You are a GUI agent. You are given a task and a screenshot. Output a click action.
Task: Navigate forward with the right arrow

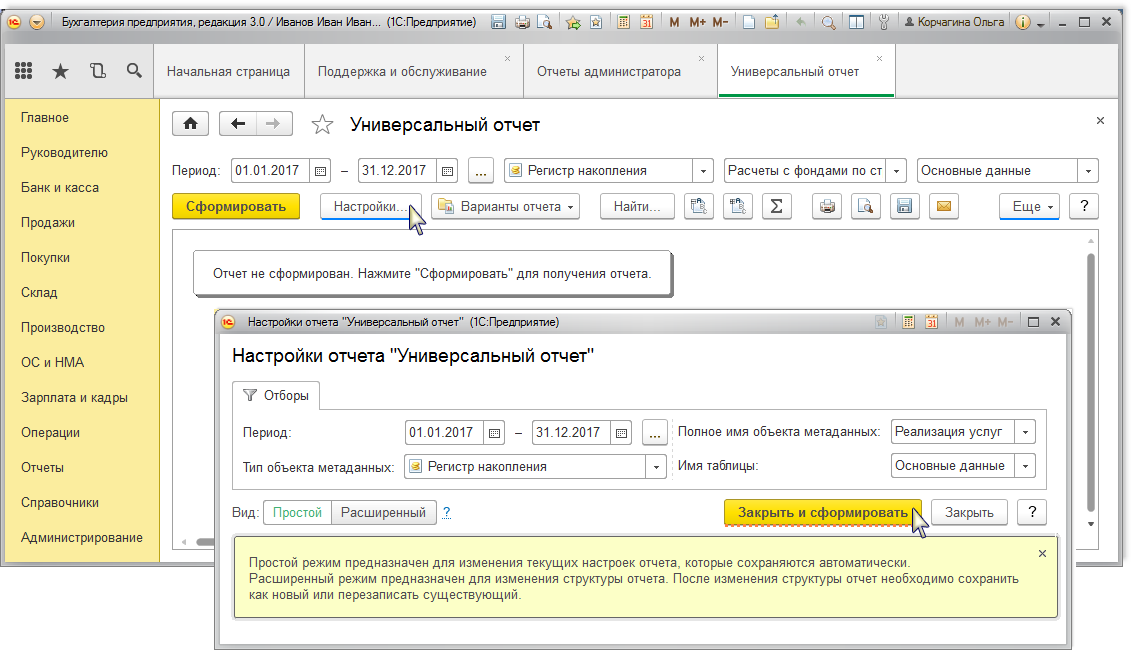tap(273, 124)
